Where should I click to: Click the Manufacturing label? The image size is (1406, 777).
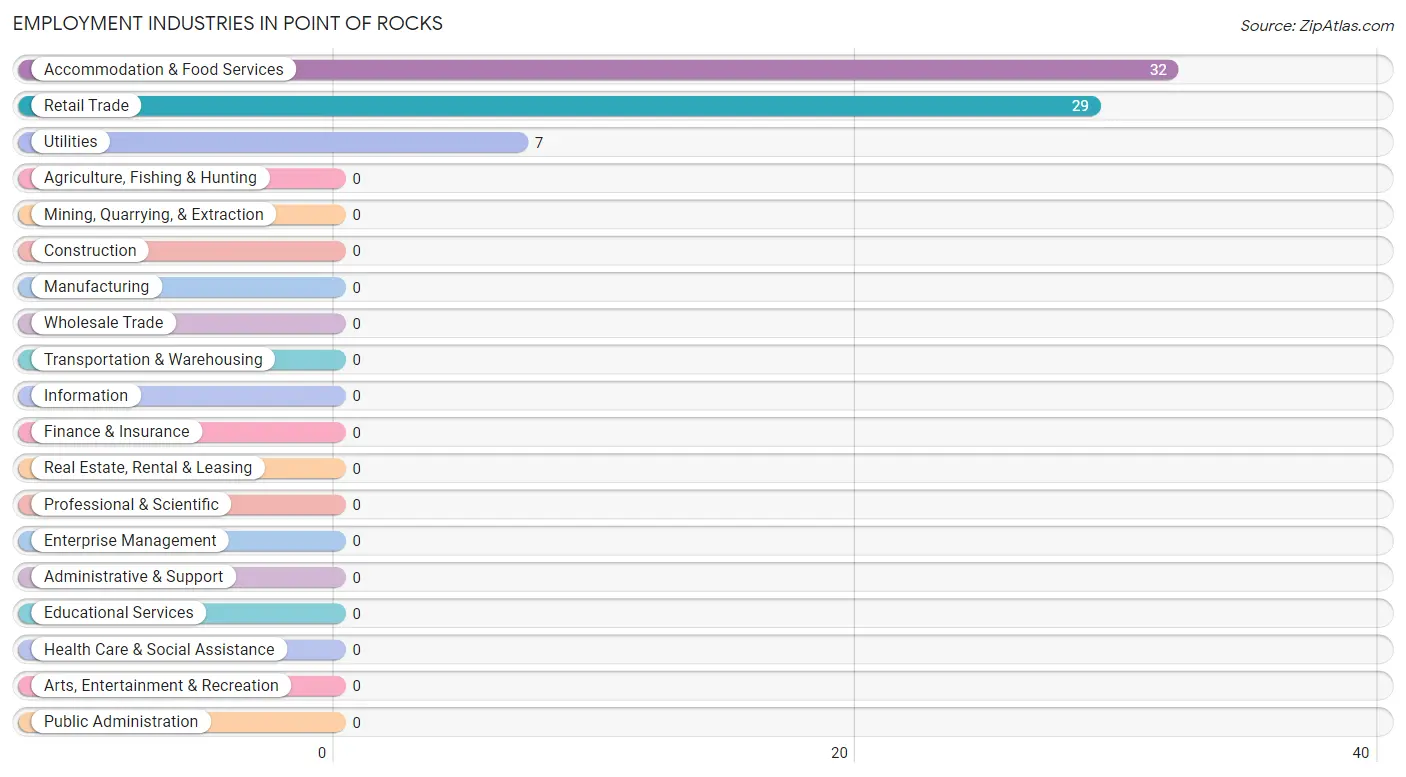(96, 287)
